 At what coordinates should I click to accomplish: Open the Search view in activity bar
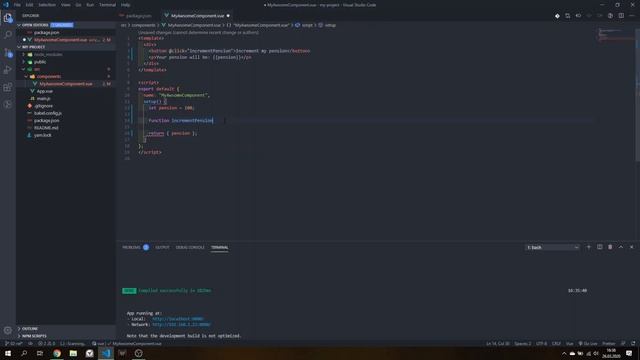coord(8,35)
